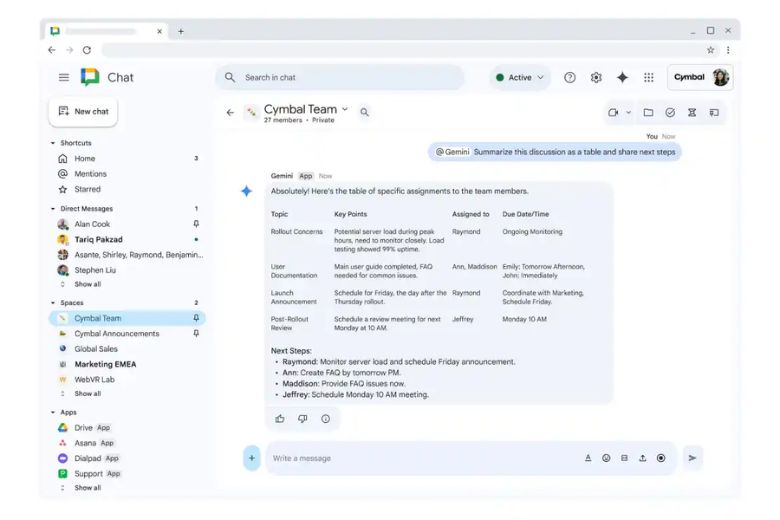Search within the Cymbal Team space

click(x=365, y=112)
